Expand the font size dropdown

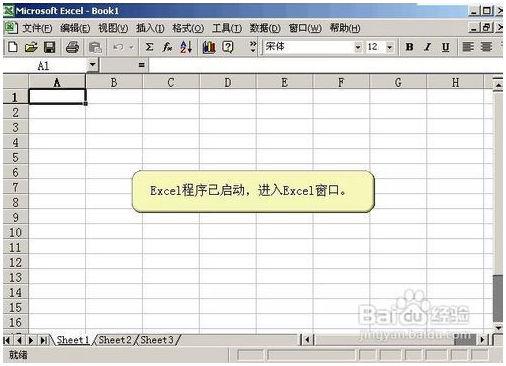click(x=389, y=47)
